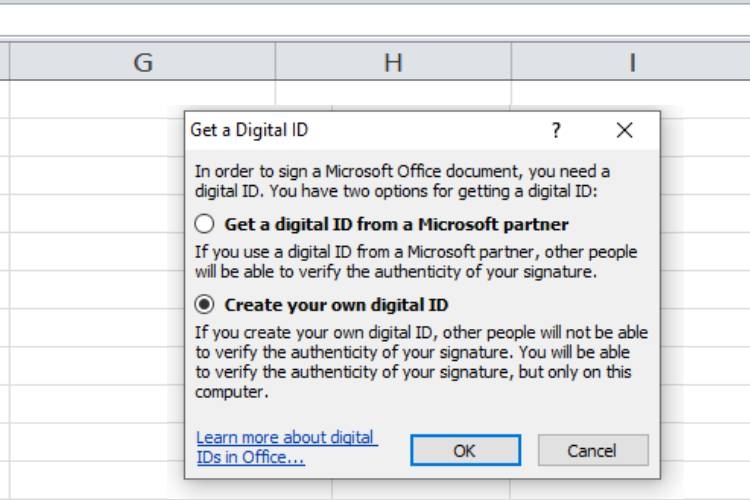
Task: Click OK in Get a Digital ID dialog
Action: [x=465, y=450]
